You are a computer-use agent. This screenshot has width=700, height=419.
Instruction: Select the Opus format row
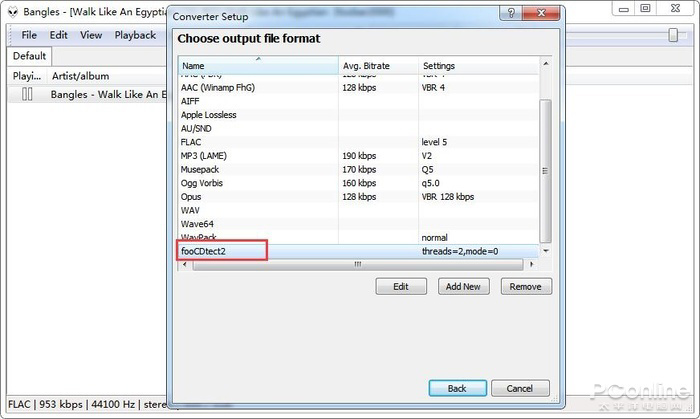[358, 197]
